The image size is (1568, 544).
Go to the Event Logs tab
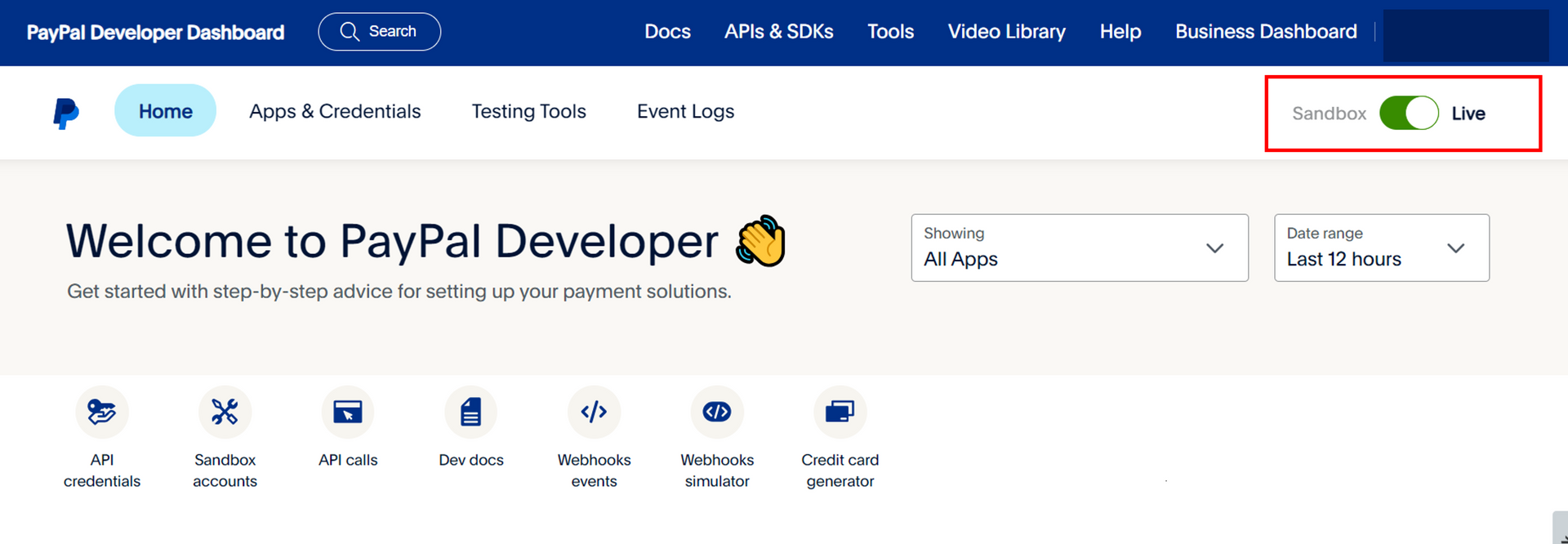tap(685, 111)
